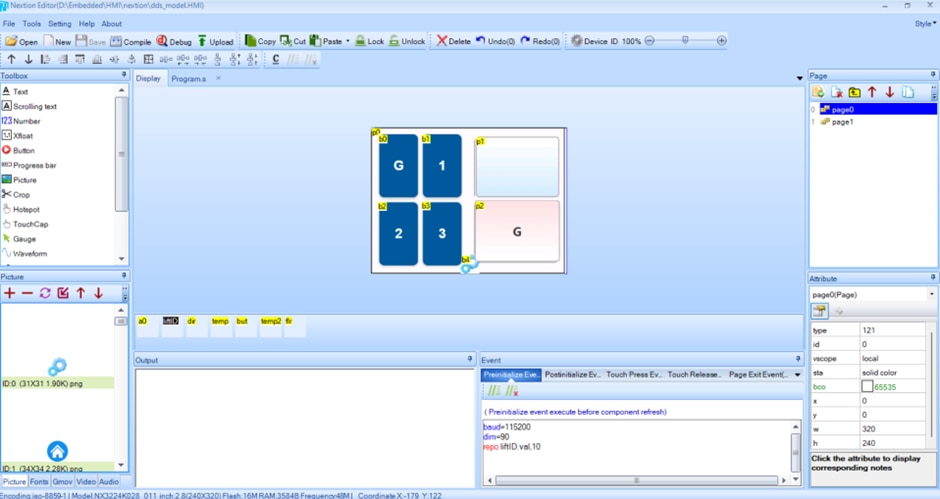Select the home picture thumbnail ID:1
The image size is (940, 499).
point(57,451)
